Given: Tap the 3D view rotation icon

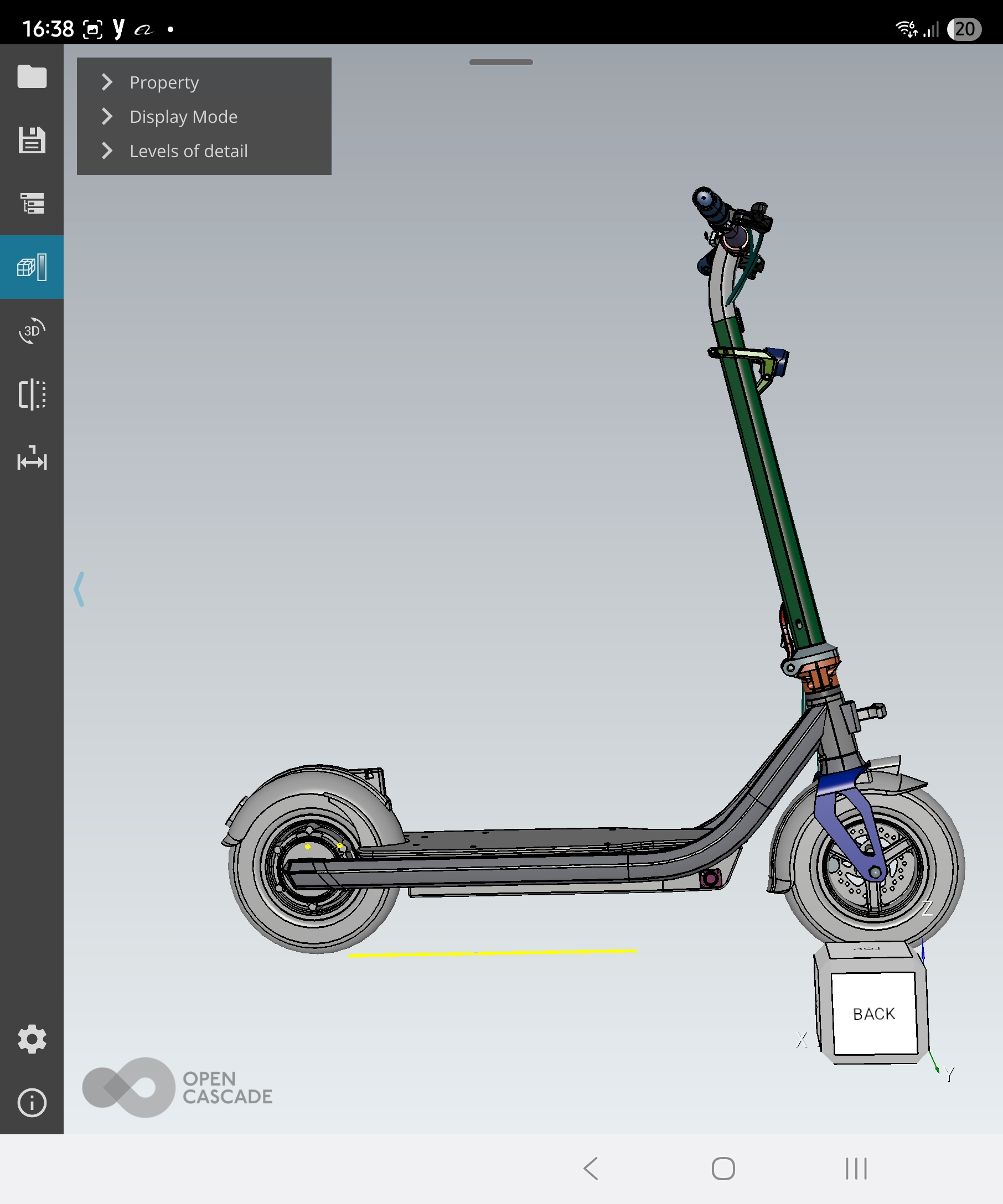Looking at the screenshot, I should tap(32, 331).
